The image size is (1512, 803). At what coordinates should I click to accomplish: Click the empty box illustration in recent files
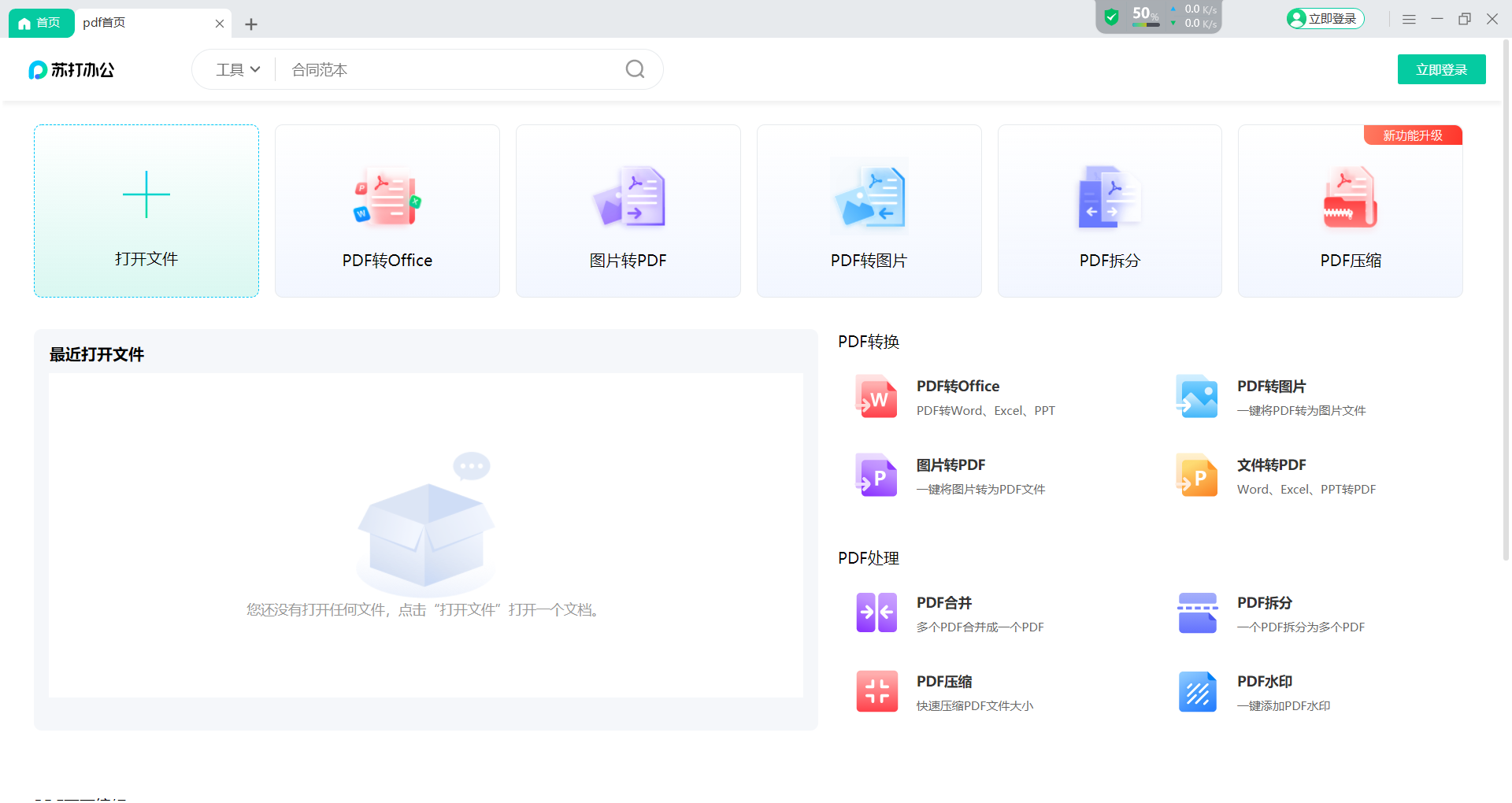[x=426, y=524]
